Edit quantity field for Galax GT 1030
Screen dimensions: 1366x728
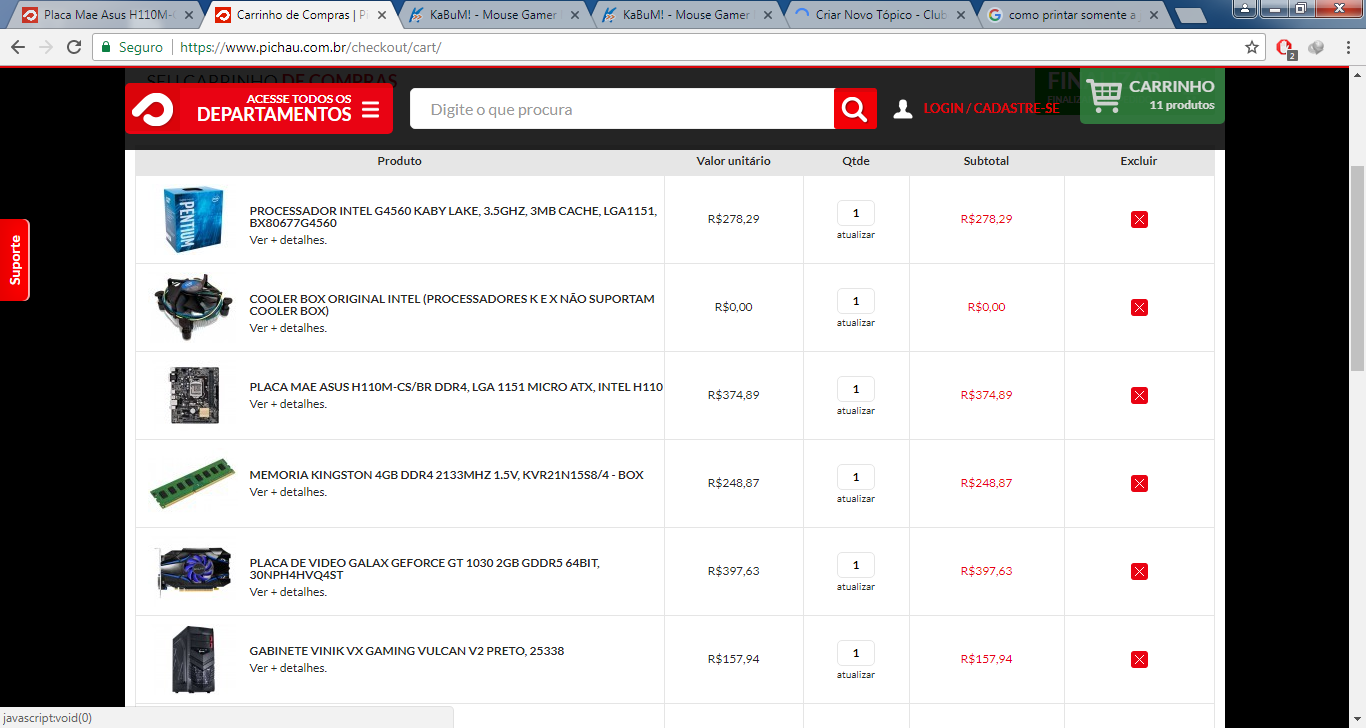pos(856,565)
